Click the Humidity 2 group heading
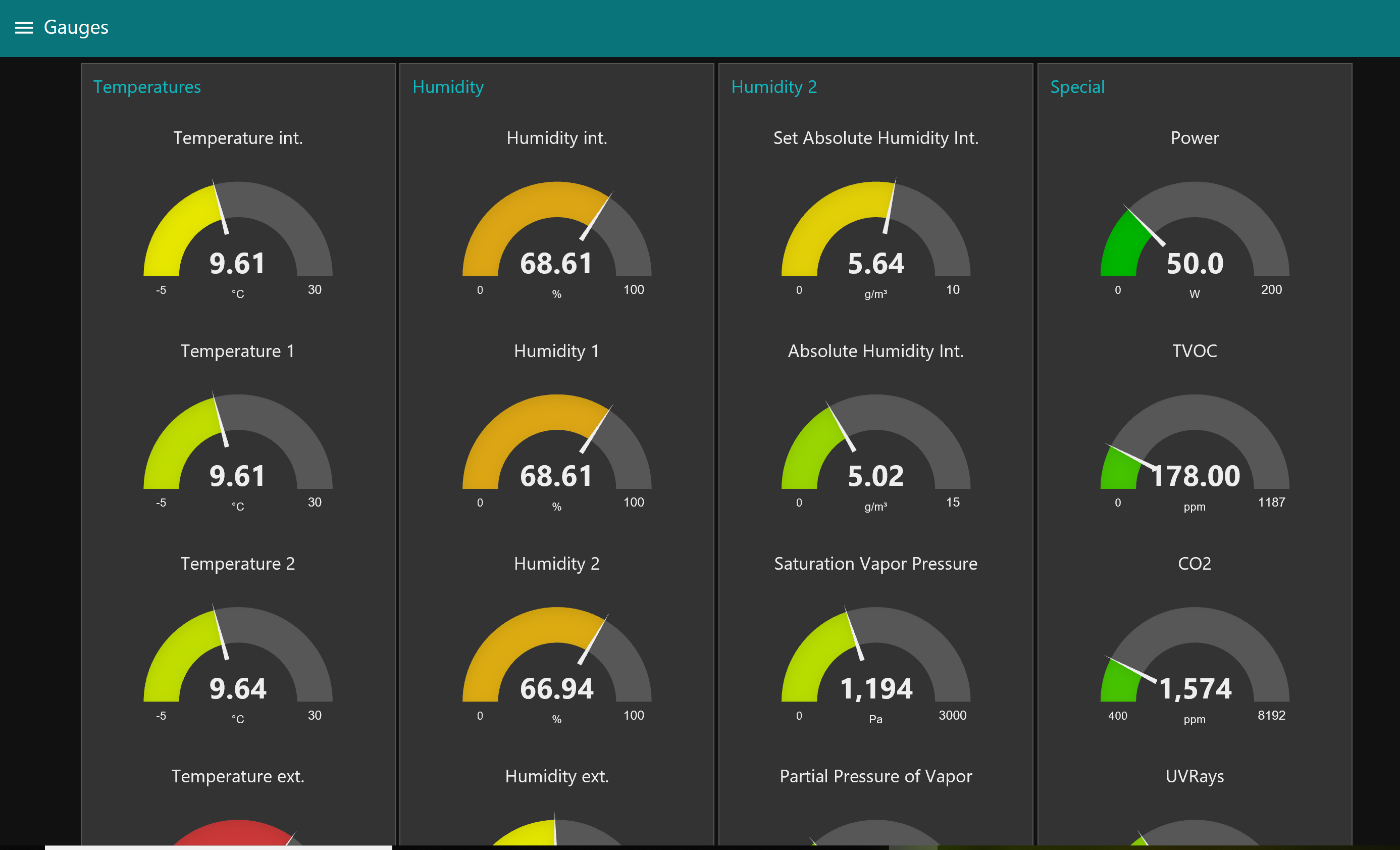 point(774,87)
